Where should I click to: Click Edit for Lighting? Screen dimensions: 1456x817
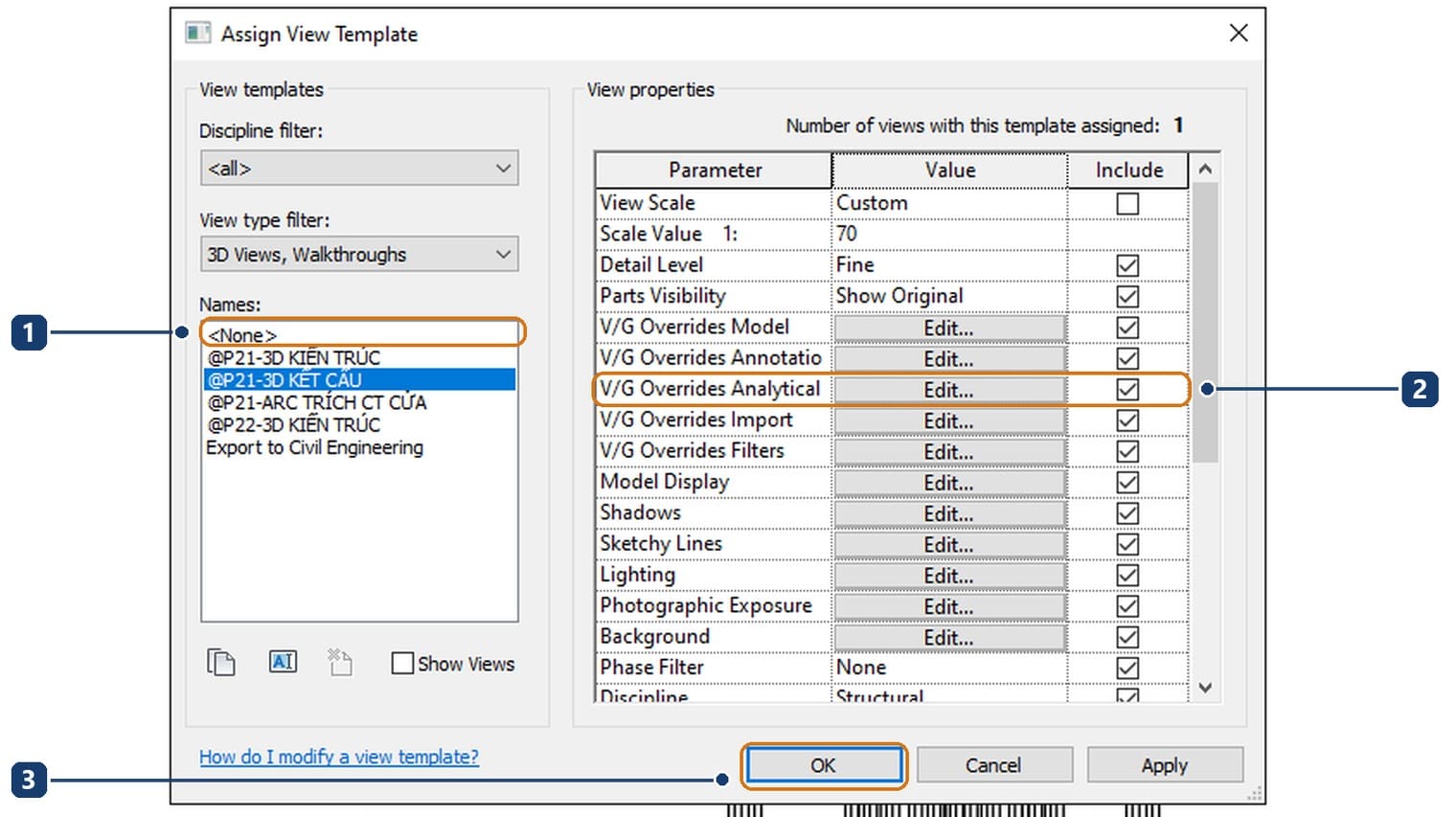point(949,576)
